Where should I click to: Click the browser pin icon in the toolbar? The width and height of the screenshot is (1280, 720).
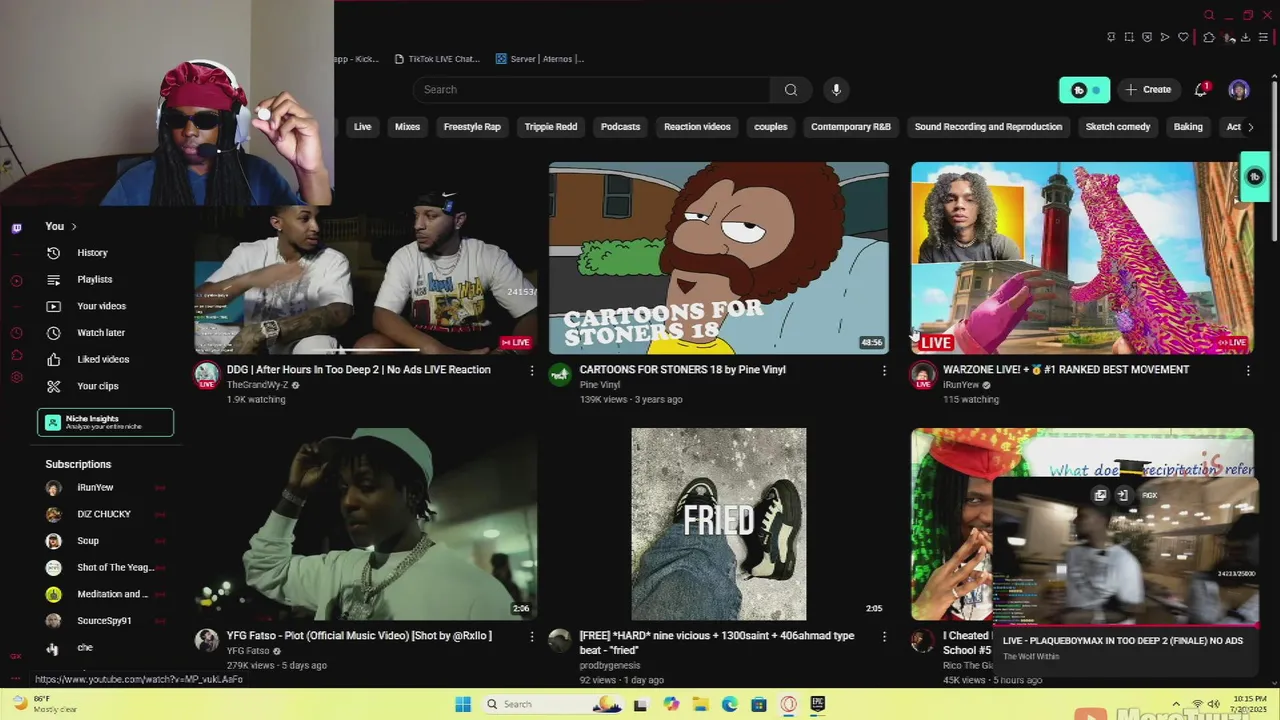[1111, 37]
